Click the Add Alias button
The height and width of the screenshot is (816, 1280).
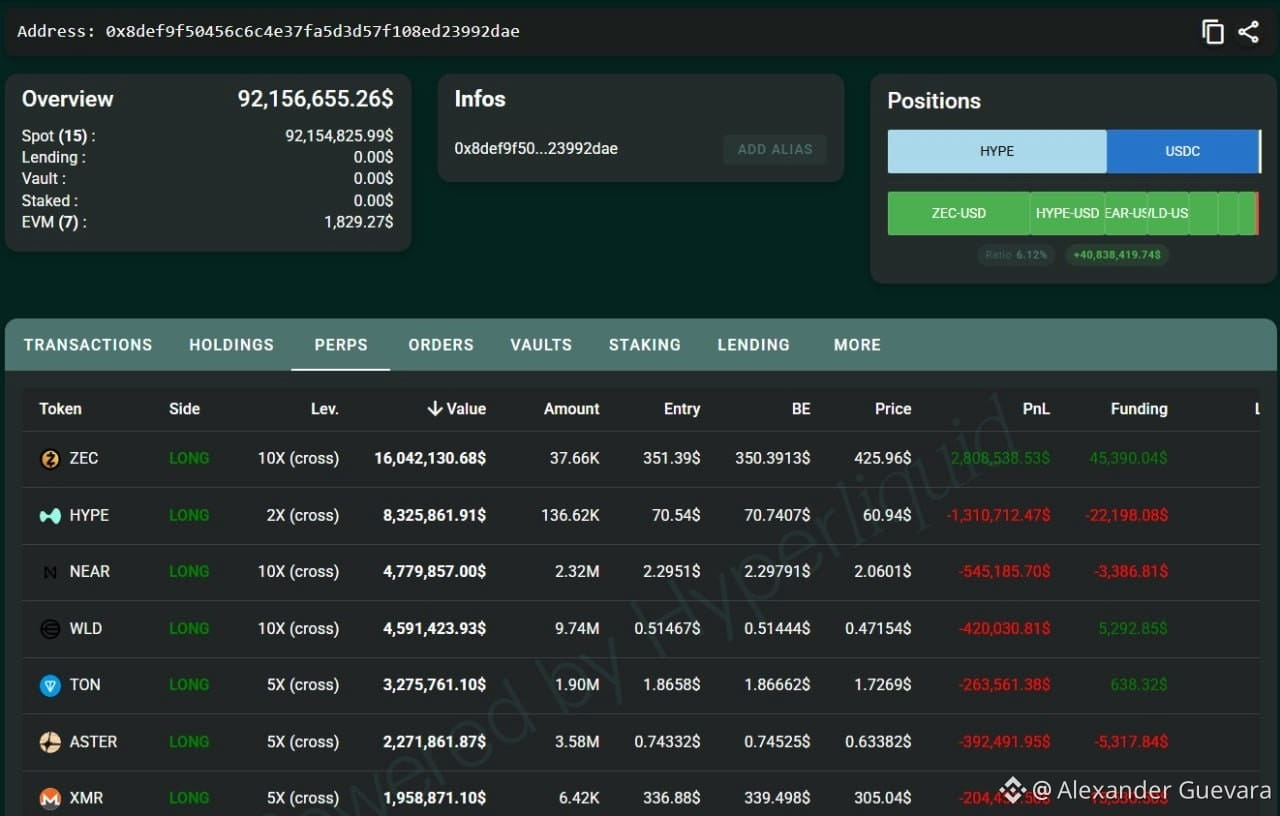(x=775, y=149)
